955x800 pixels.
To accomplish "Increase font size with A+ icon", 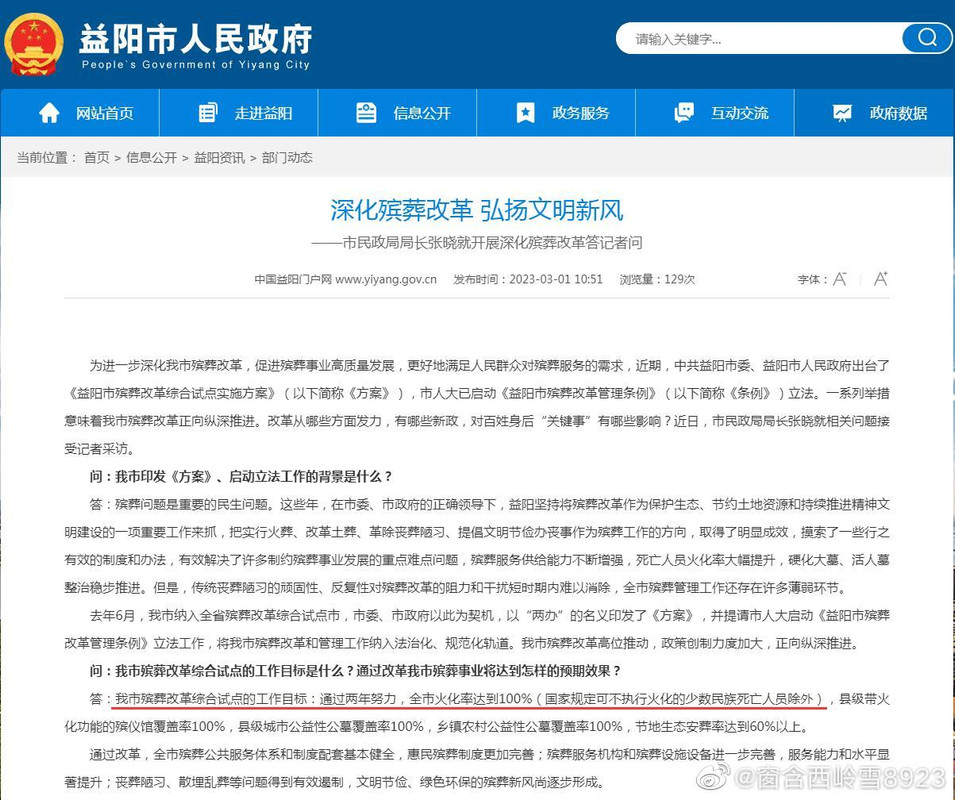I will tap(881, 279).
